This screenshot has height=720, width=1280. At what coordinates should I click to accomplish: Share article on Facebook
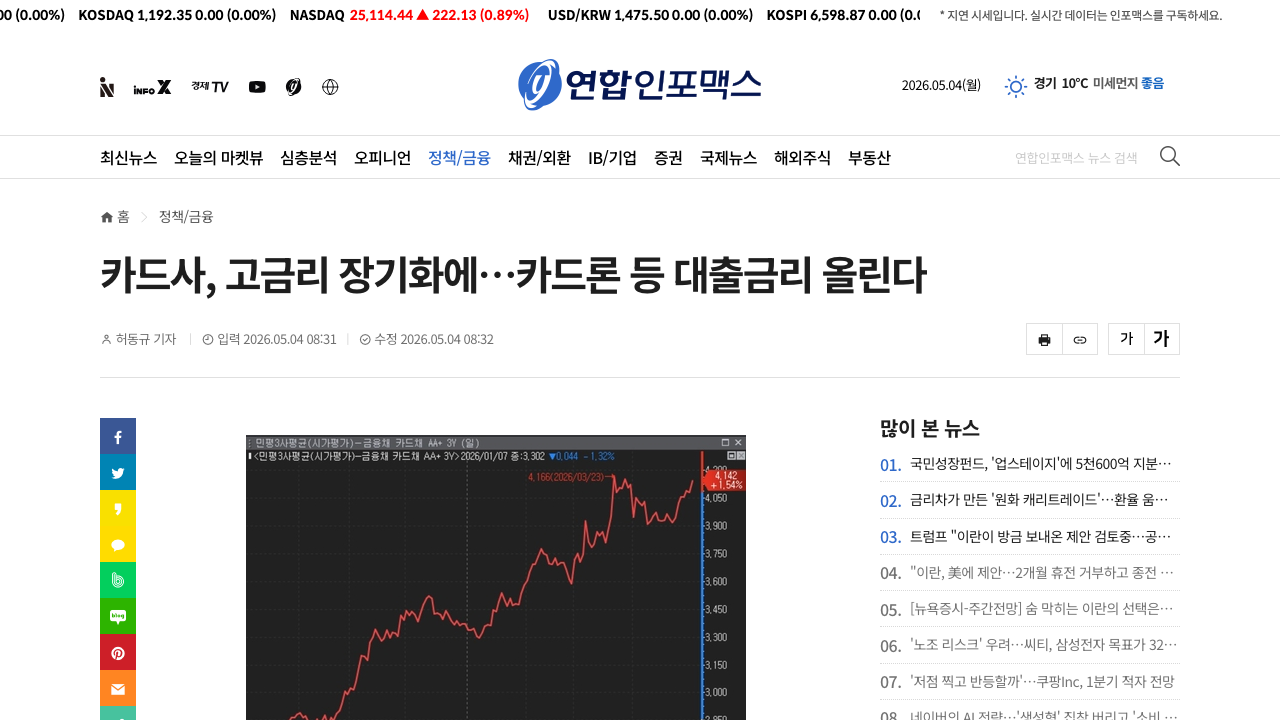pos(118,436)
